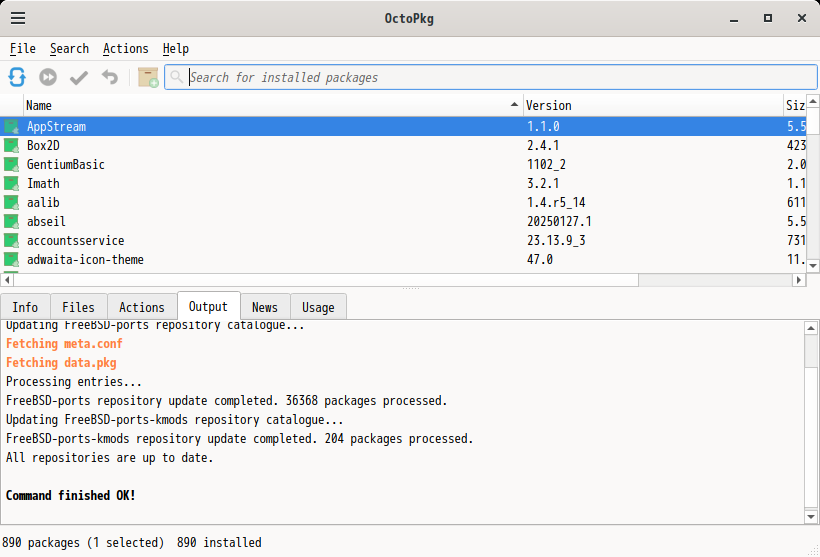Click the installed-status icon beside Box2D
Image resolution: width=820 pixels, height=557 pixels.
11,146
